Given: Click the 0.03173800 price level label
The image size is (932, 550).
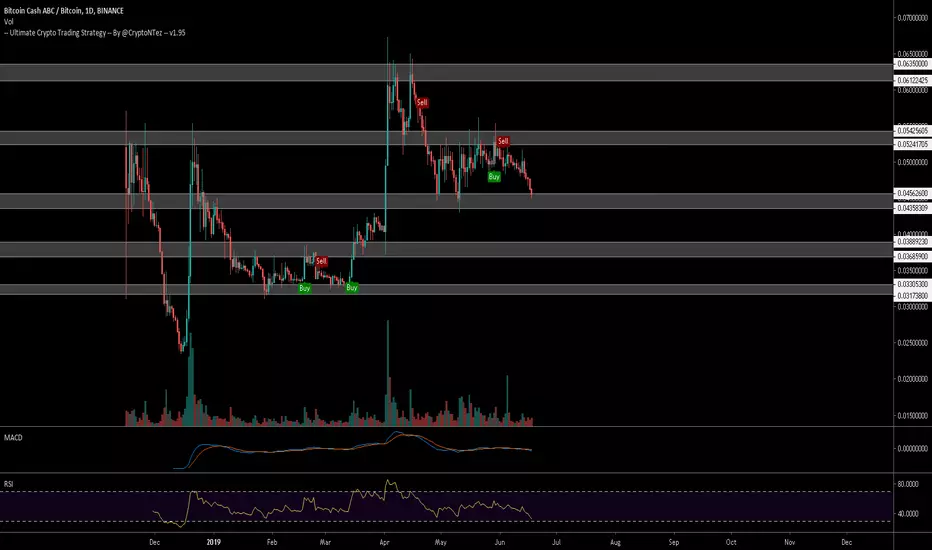Looking at the screenshot, I should tap(912, 296).
